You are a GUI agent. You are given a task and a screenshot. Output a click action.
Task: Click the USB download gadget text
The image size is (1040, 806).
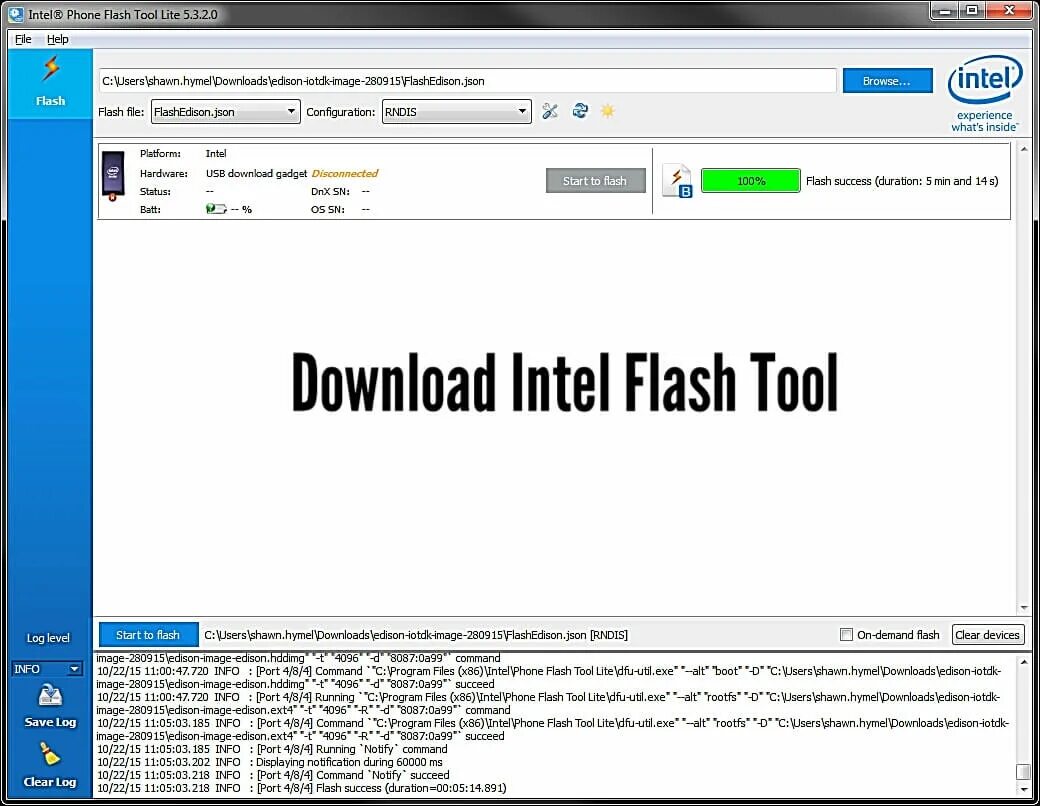(x=256, y=173)
